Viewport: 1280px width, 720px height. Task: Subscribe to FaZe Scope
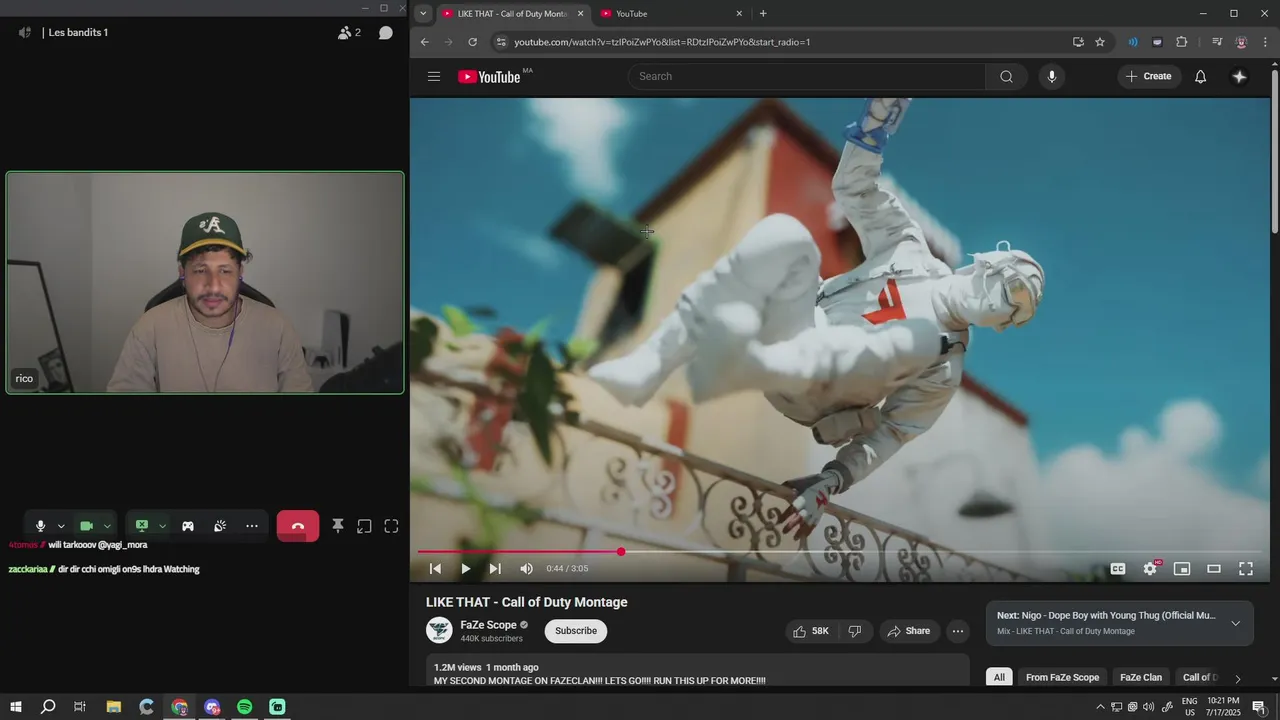tap(576, 631)
